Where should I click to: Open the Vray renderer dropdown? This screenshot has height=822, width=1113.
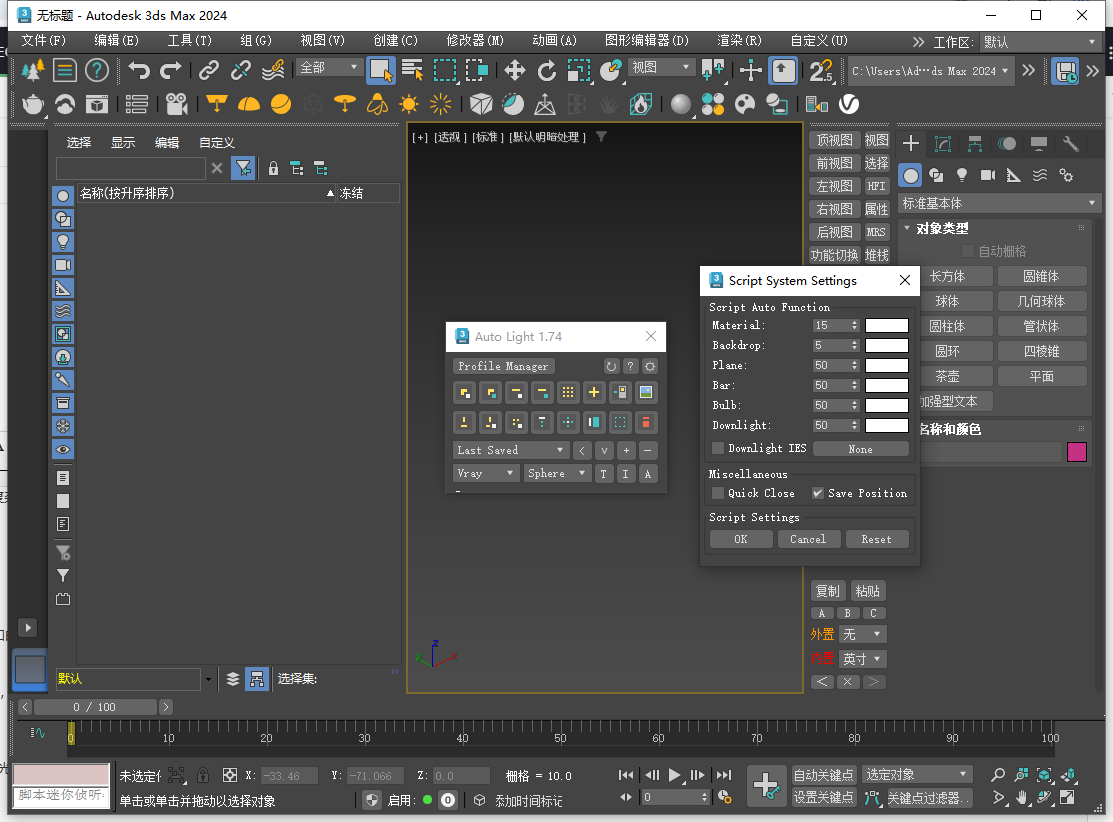click(x=486, y=473)
